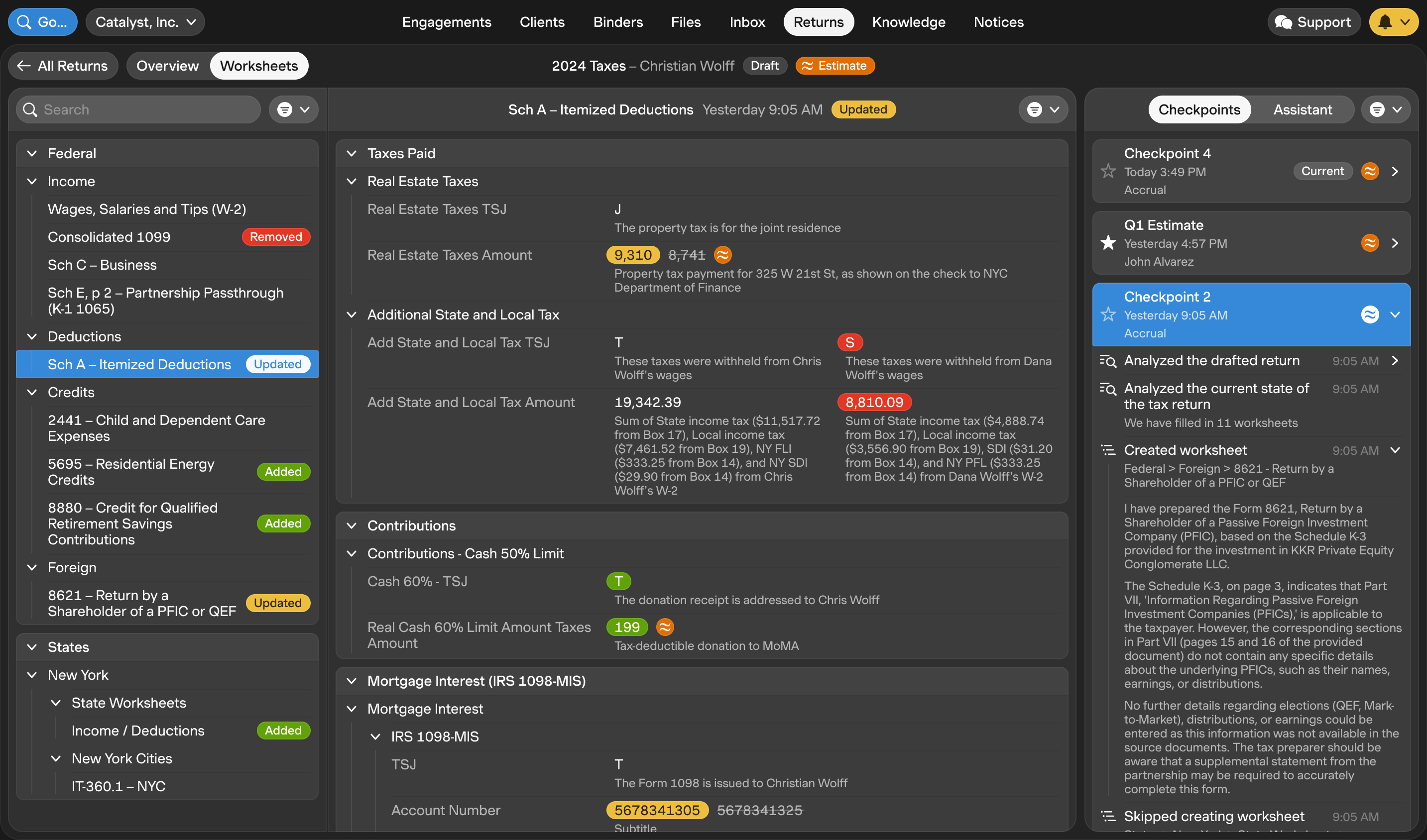
Task: Star the Checkpoint 4 entry
Action: 1108,171
